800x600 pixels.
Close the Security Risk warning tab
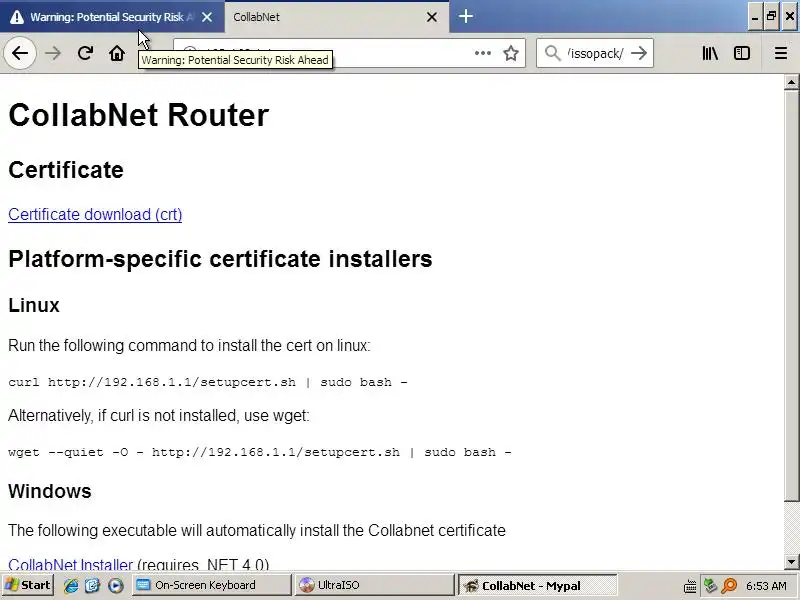click(x=207, y=17)
